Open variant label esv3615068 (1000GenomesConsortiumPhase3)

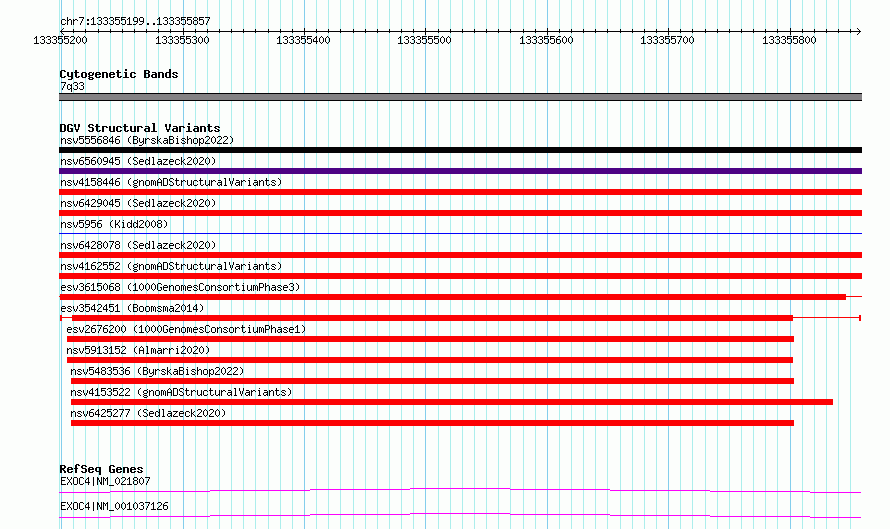coord(180,287)
